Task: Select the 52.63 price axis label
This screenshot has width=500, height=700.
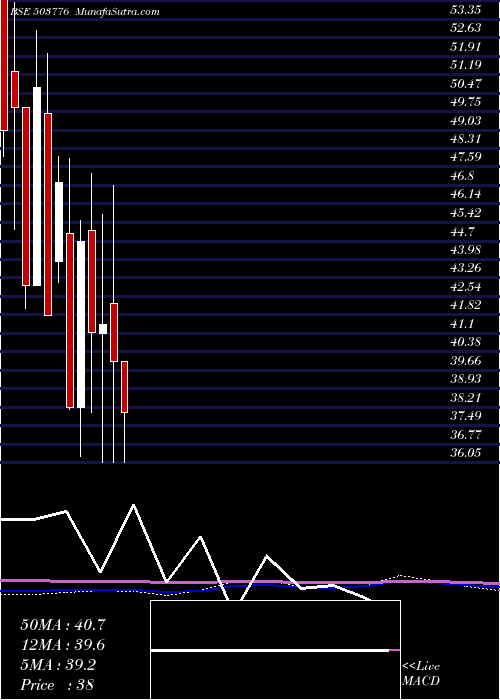Action: [466, 28]
